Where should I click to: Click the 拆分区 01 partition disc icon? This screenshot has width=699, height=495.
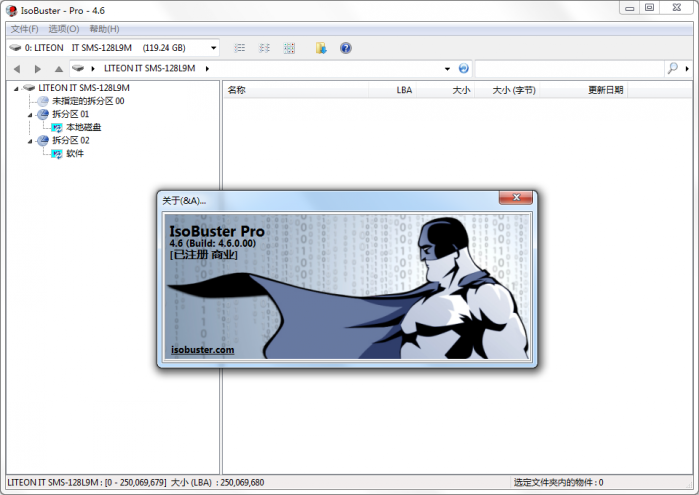[43, 114]
